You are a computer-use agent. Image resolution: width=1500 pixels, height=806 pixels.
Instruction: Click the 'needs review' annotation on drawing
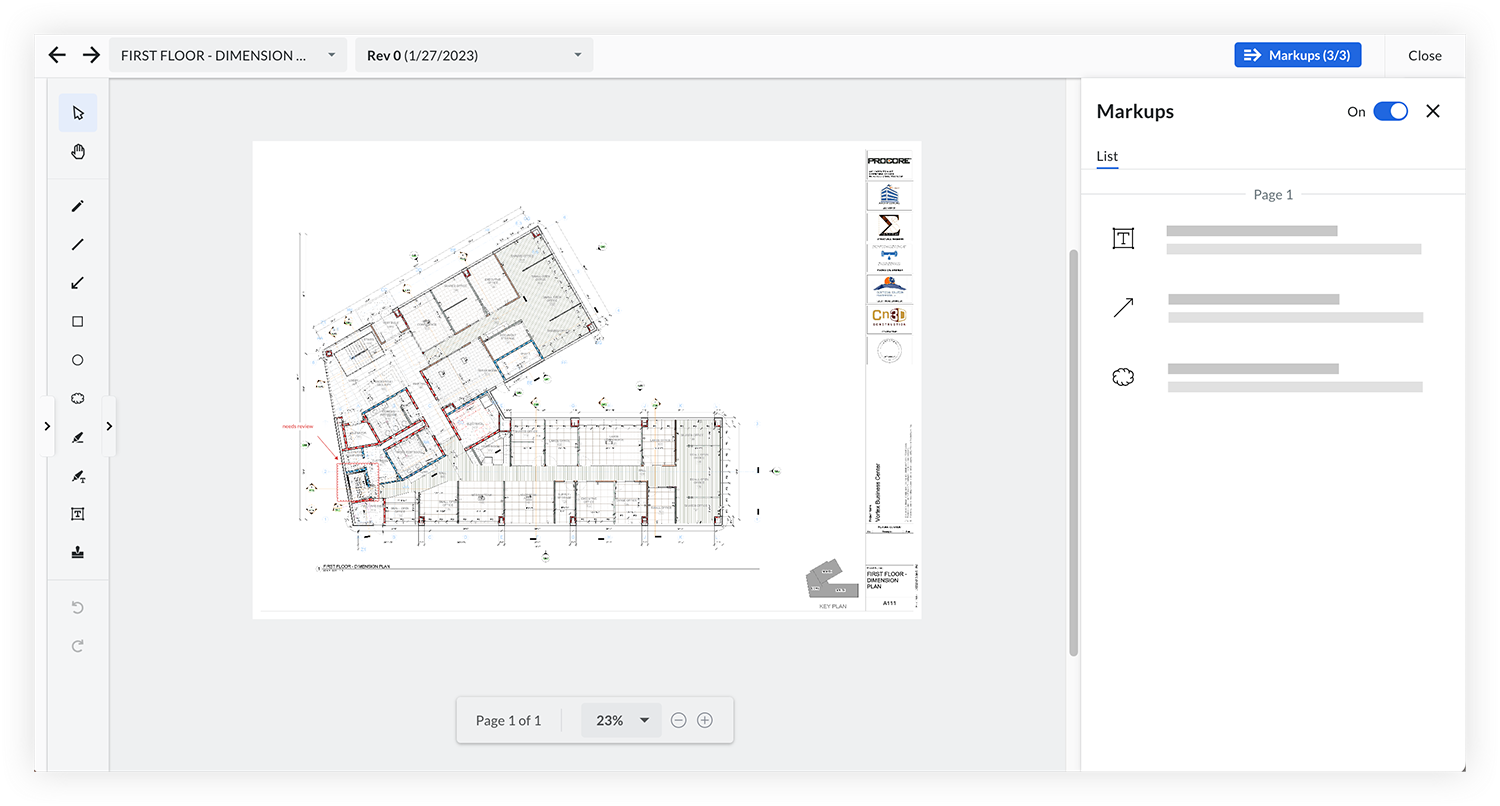(x=297, y=426)
